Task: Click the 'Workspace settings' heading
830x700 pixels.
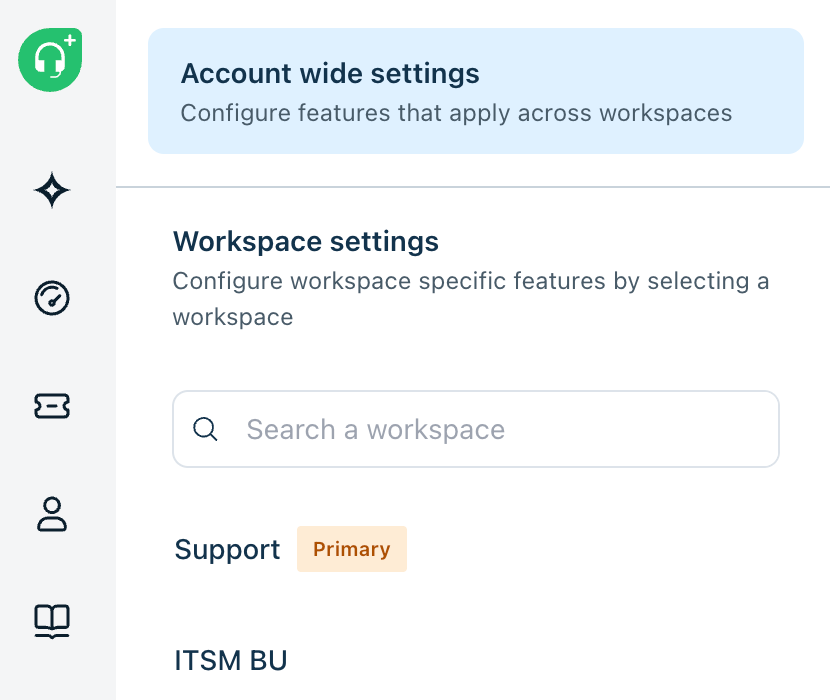Action: [306, 241]
